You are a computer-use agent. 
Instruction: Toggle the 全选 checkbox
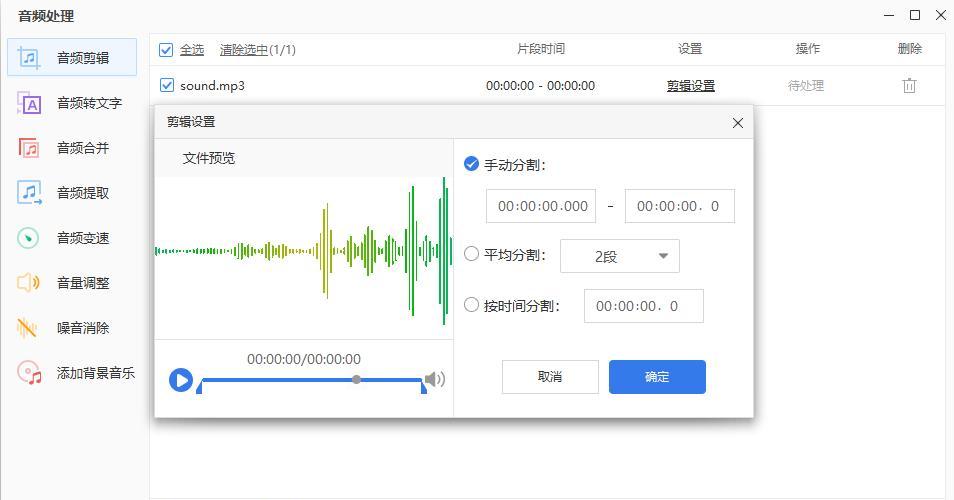click(166, 49)
